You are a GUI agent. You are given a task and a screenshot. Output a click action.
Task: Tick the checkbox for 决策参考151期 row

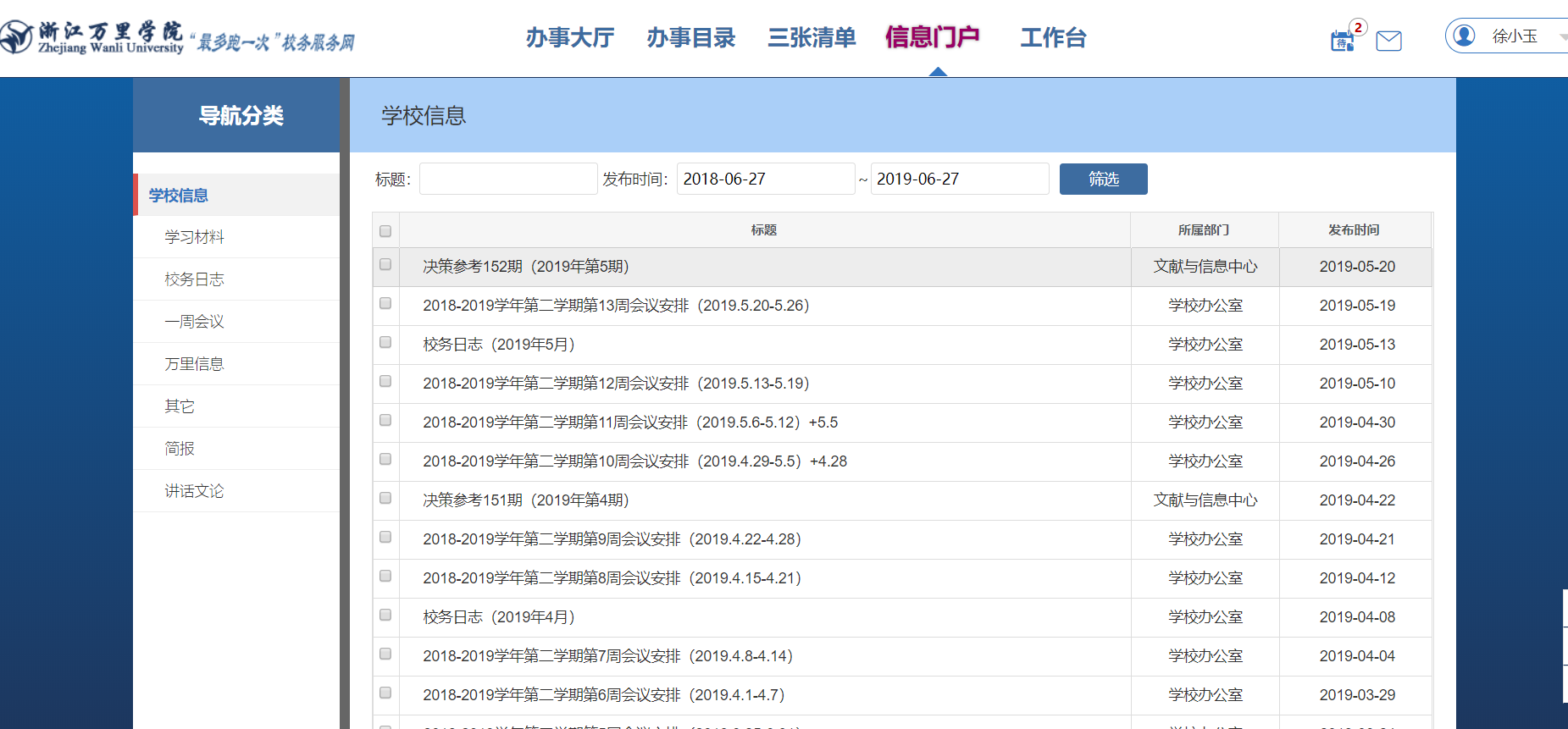(385, 499)
